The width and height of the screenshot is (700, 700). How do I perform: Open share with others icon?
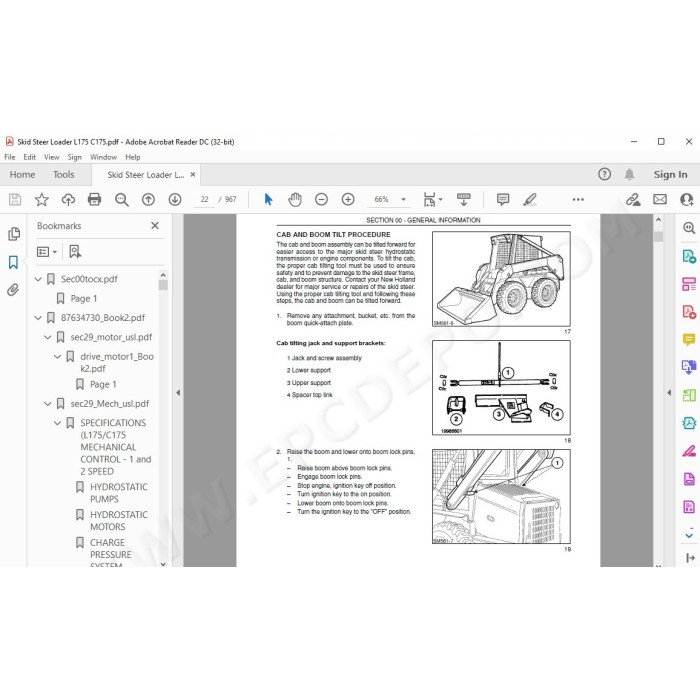(x=687, y=200)
